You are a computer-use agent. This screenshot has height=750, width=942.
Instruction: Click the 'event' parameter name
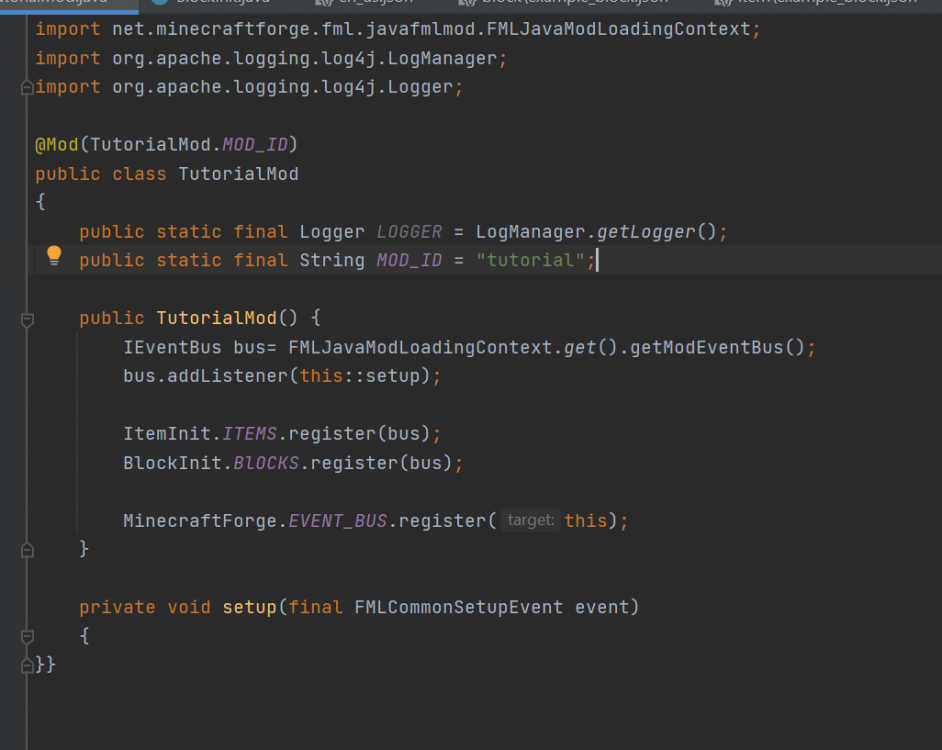(602, 607)
